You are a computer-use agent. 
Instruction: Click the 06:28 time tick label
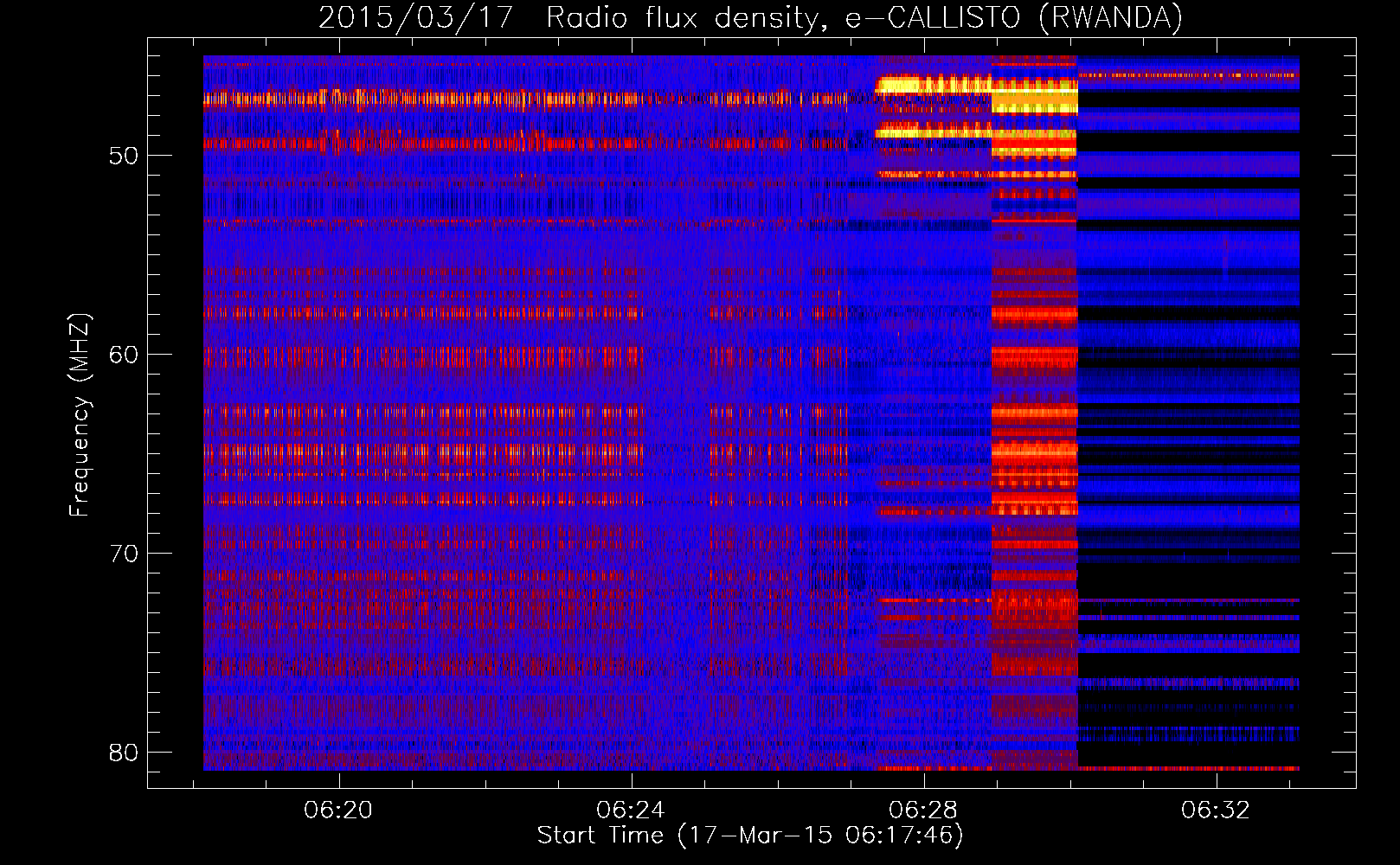923,810
